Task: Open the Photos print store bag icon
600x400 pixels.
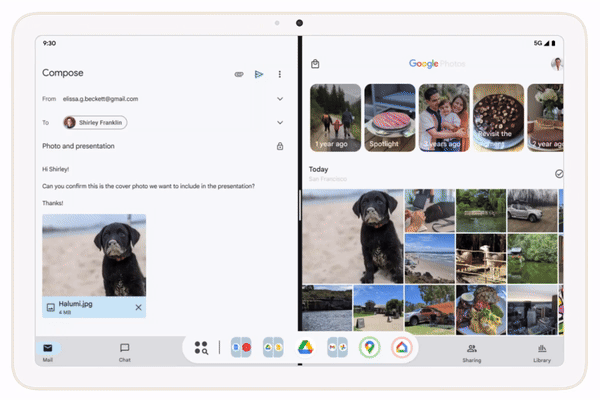Action: click(x=315, y=64)
